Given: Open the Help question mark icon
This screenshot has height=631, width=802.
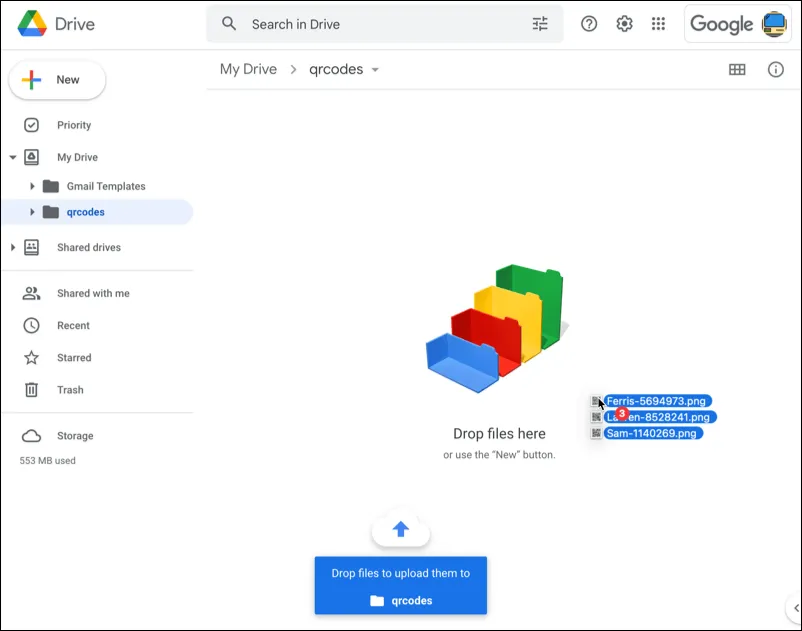Looking at the screenshot, I should point(589,24).
